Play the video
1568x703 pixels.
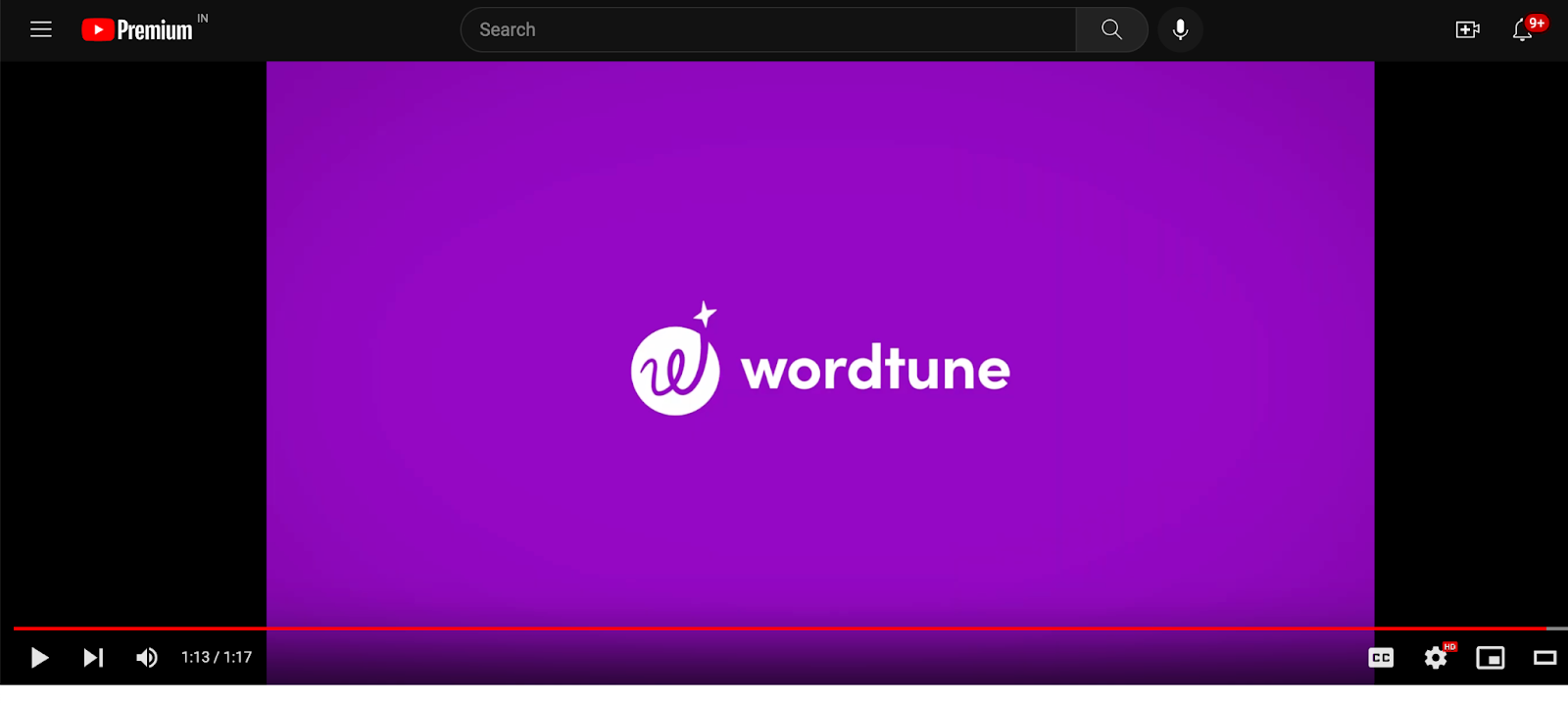click(39, 657)
